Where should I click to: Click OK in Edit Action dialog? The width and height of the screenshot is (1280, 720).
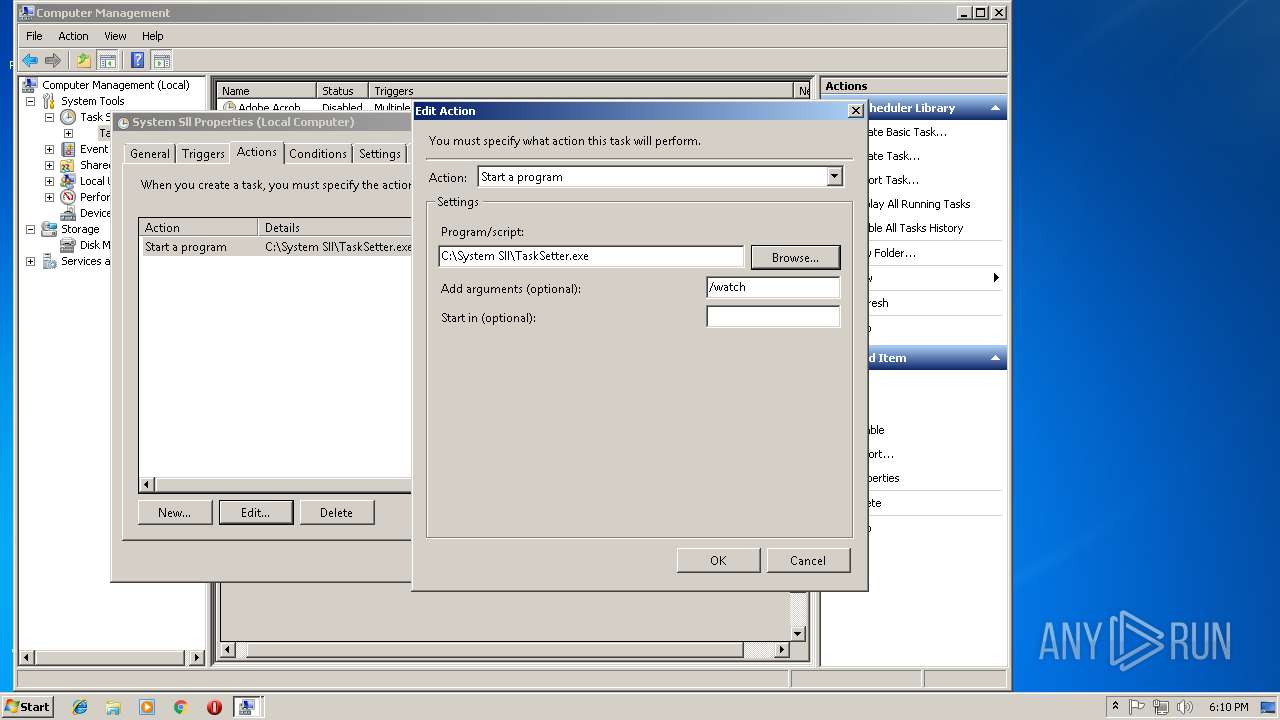tap(718, 560)
